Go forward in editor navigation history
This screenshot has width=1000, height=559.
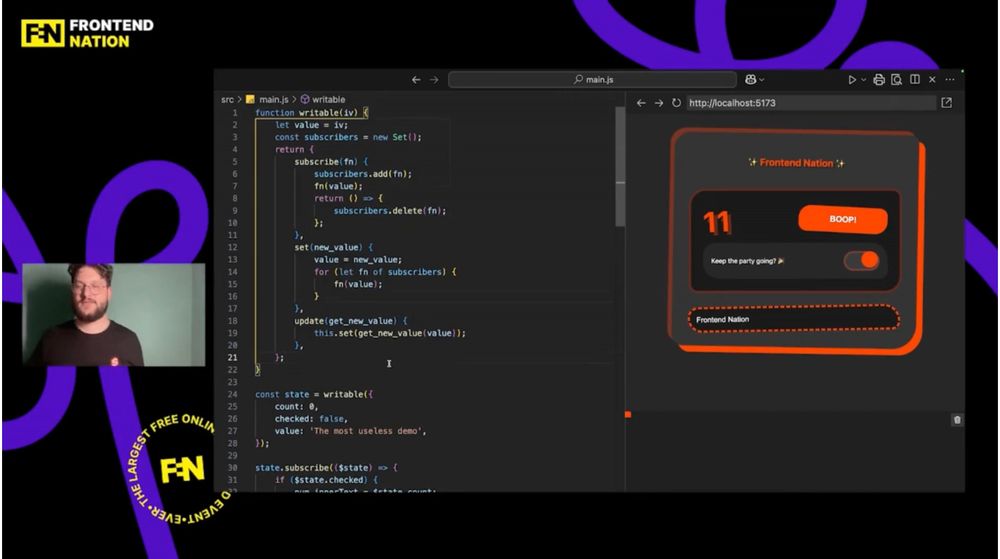tap(434, 80)
